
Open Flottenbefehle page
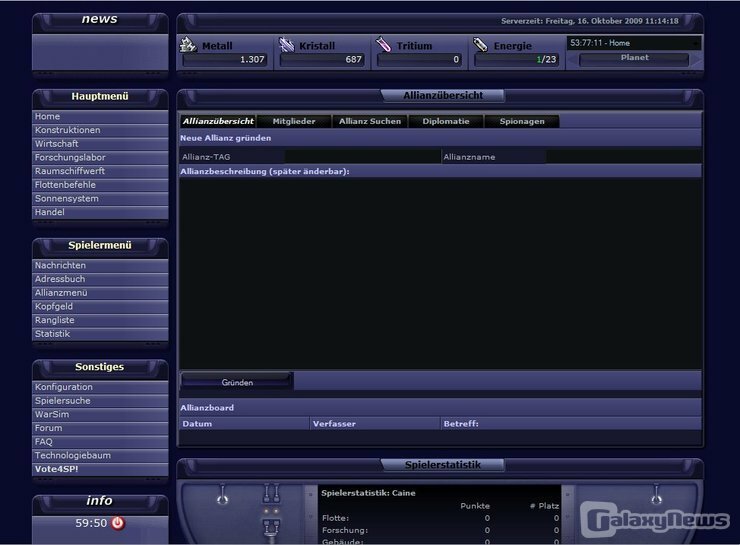[100, 185]
